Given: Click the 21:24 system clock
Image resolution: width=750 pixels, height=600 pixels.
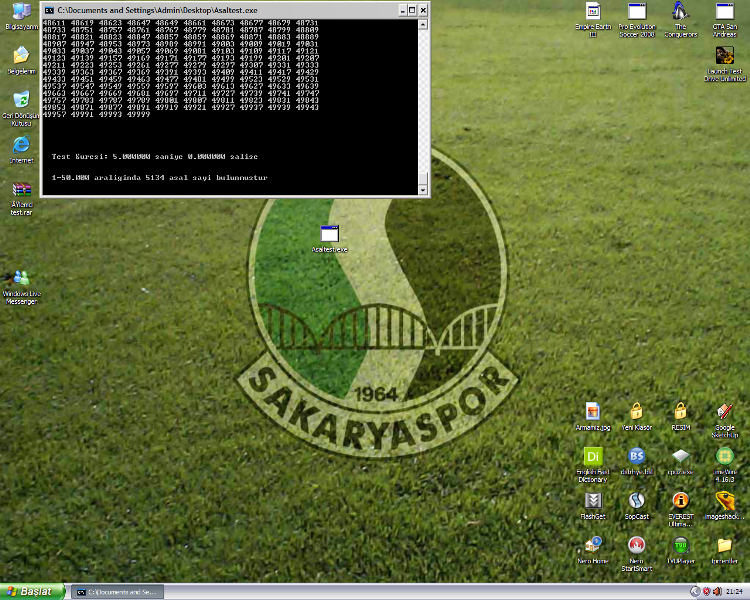Looking at the screenshot, I should click(x=734, y=592).
